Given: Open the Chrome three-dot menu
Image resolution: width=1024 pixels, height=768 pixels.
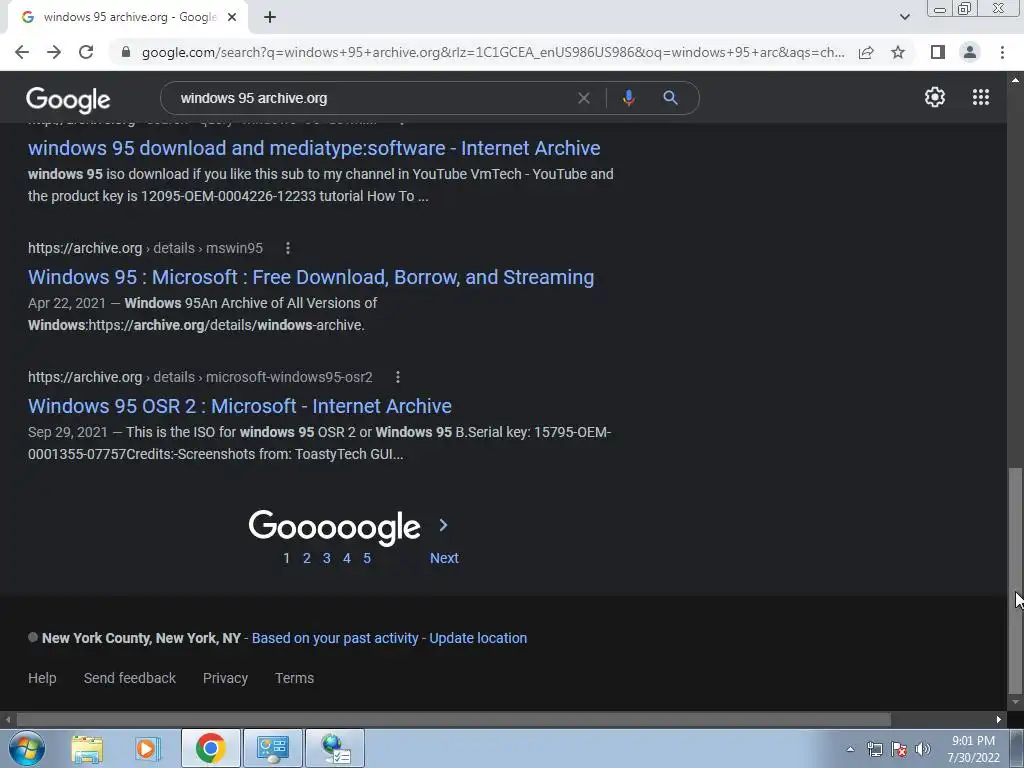Looking at the screenshot, I should click(1002, 52).
